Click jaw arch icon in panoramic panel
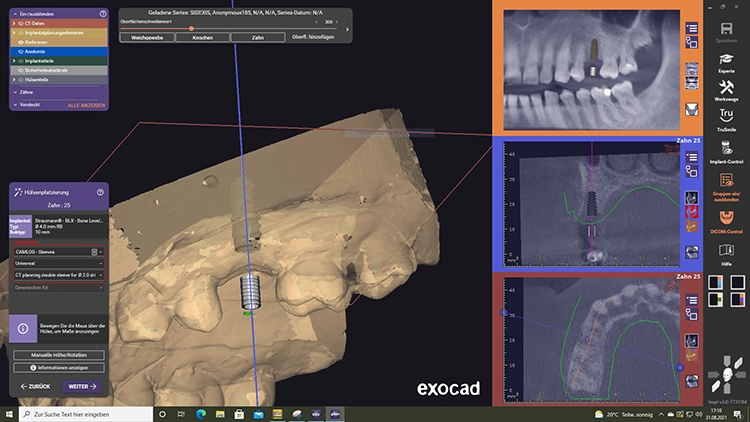750x422 pixels. [692, 109]
